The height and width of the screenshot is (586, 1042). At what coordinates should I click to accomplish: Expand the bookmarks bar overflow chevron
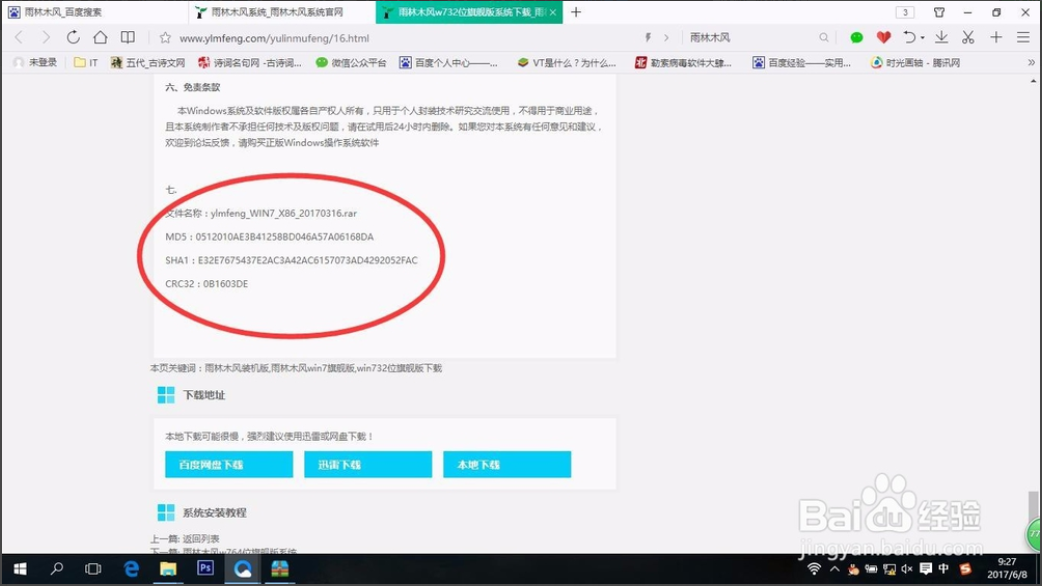point(1031,62)
